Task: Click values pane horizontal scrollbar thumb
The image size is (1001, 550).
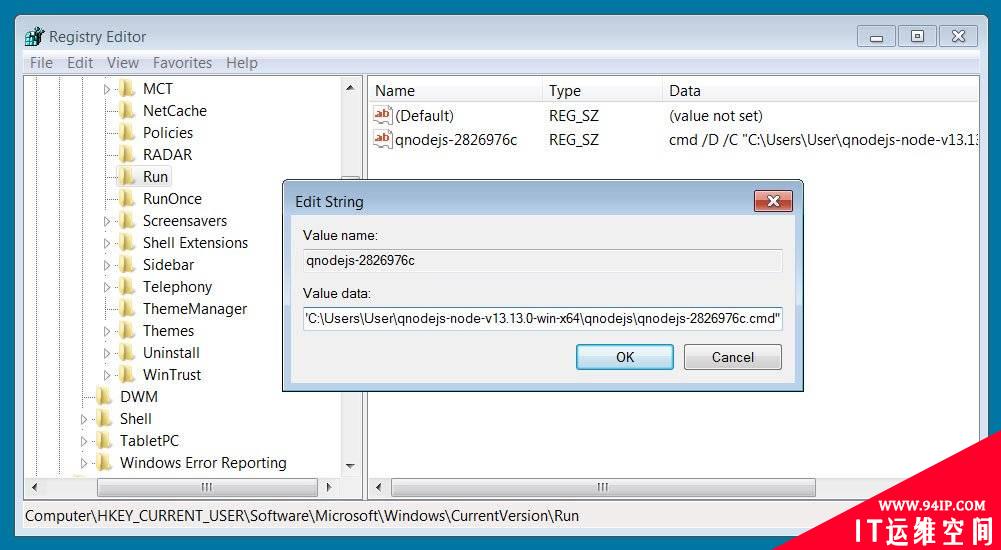Action: point(603,487)
